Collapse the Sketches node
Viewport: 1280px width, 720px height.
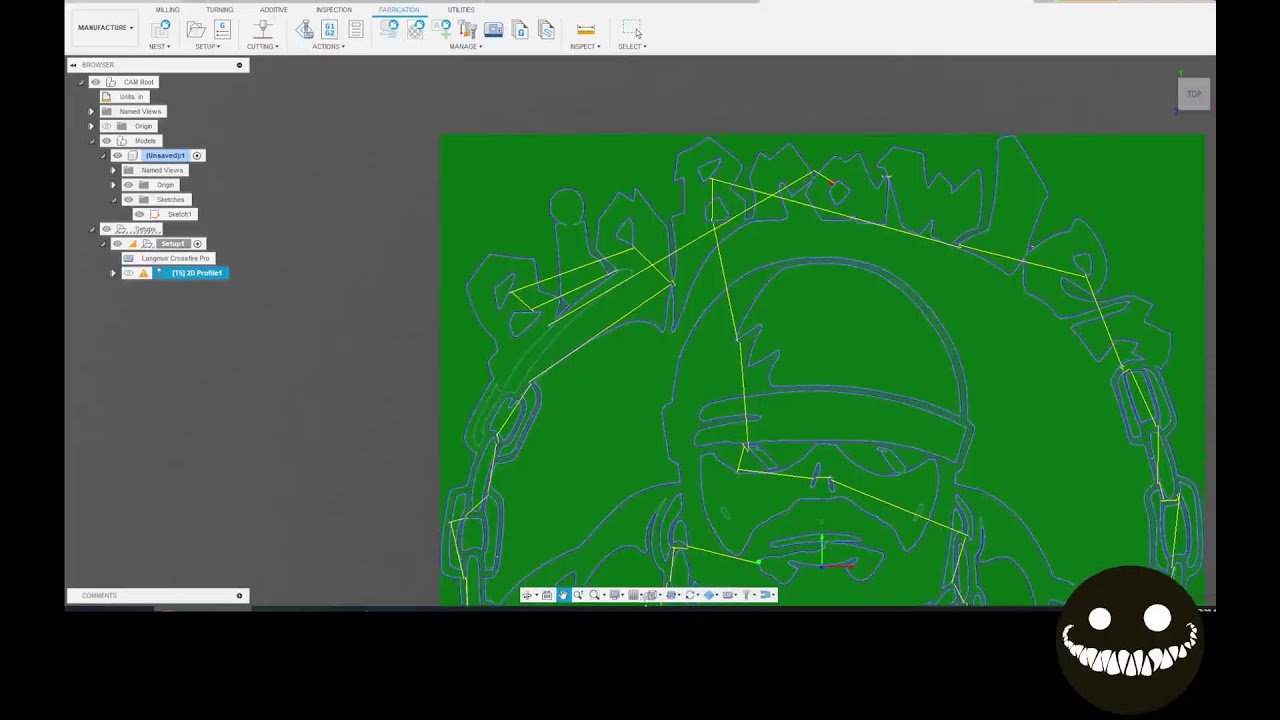click(x=113, y=200)
